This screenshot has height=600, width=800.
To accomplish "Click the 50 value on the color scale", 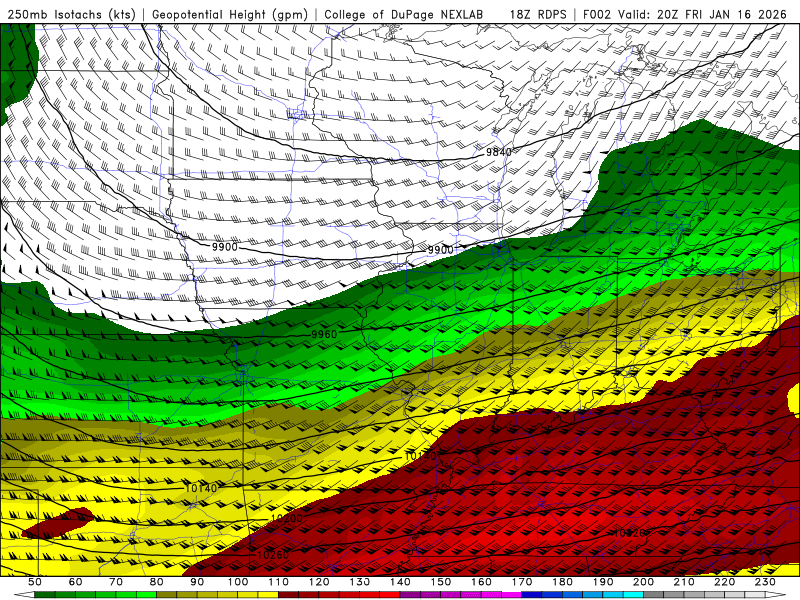I will 35,582.
